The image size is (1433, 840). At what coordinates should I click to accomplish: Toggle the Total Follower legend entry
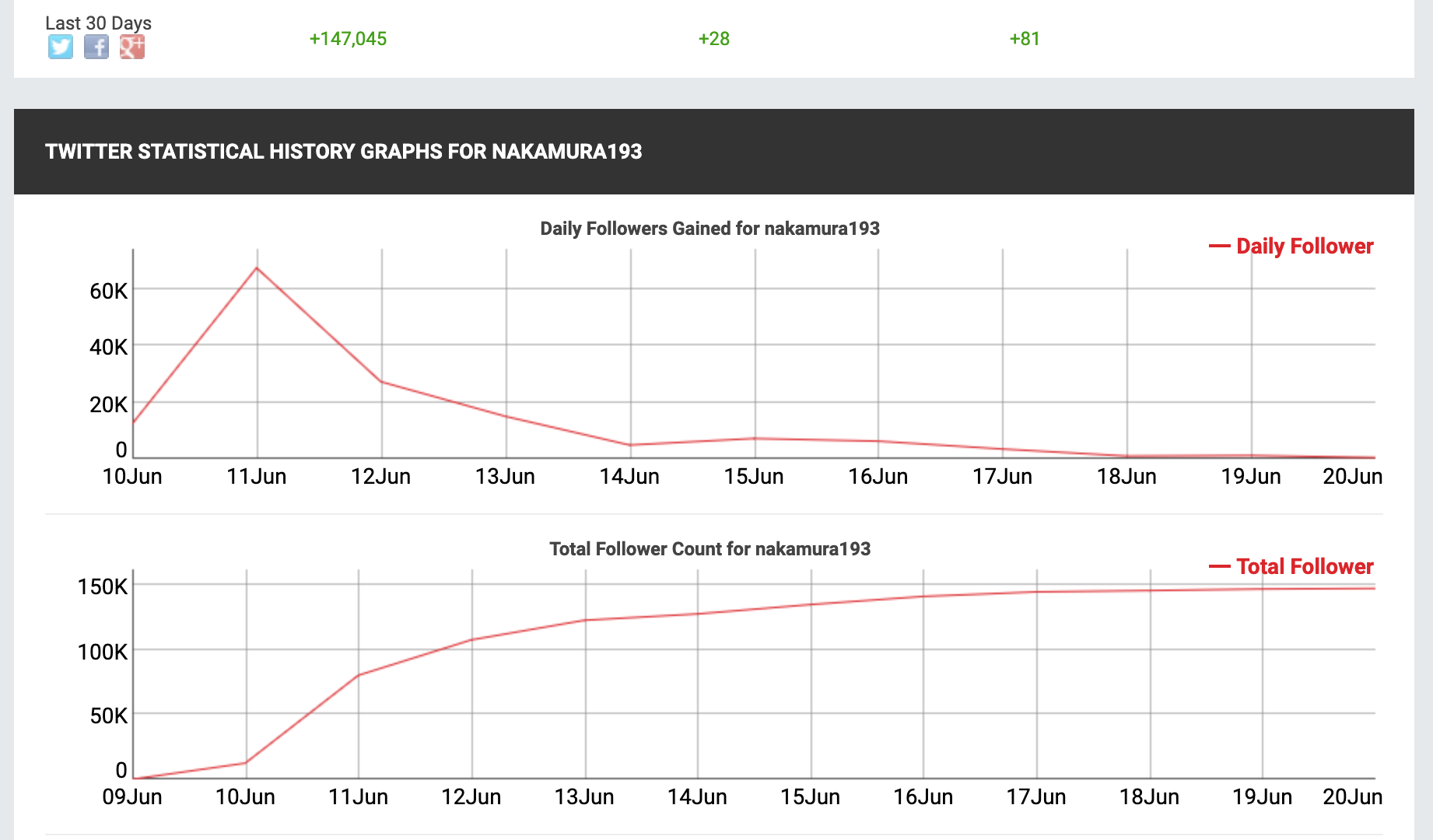click(x=1291, y=566)
